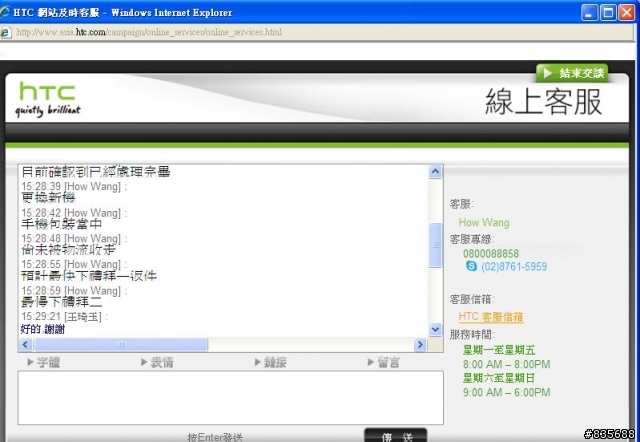
Task: Close the Internet Explorer window
Action: point(627,13)
